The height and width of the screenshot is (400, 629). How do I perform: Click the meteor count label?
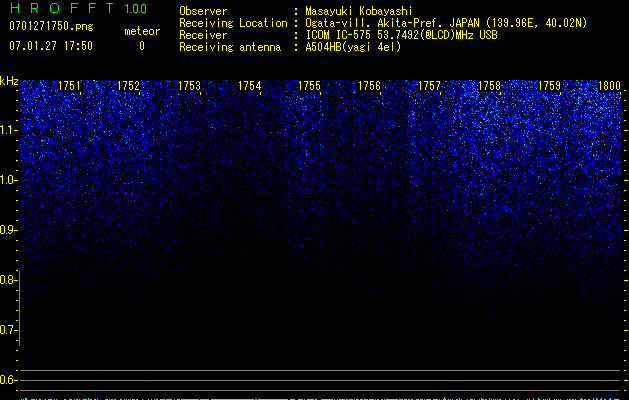point(142,31)
